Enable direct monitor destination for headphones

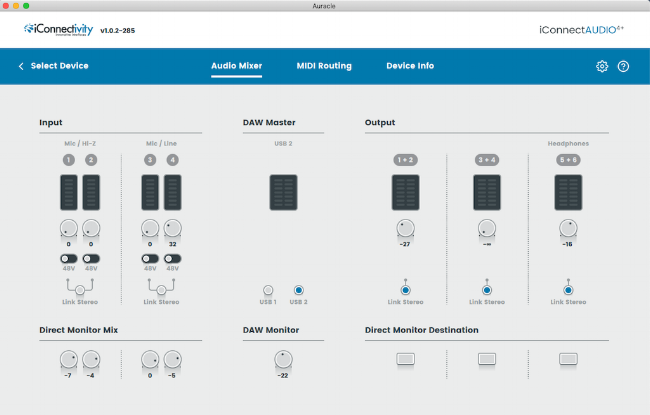[568, 359]
